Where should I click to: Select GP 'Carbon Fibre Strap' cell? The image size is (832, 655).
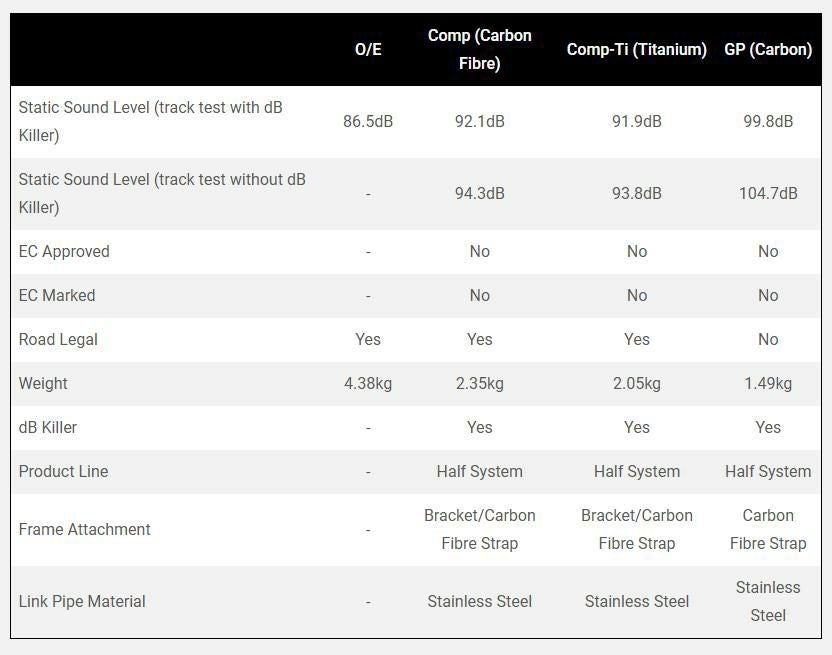coord(768,529)
